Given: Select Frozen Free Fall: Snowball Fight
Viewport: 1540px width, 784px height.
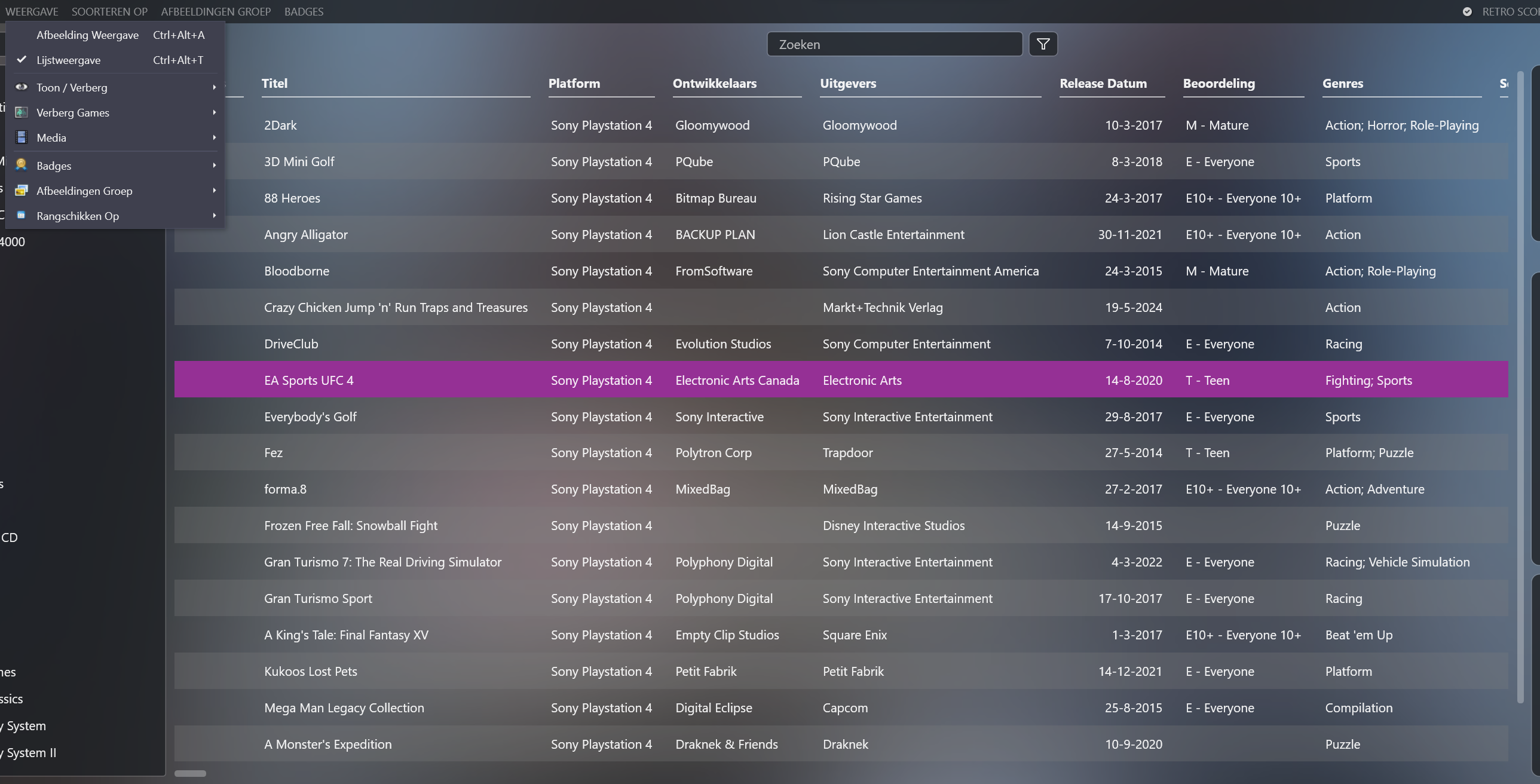Looking at the screenshot, I should tap(350, 526).
